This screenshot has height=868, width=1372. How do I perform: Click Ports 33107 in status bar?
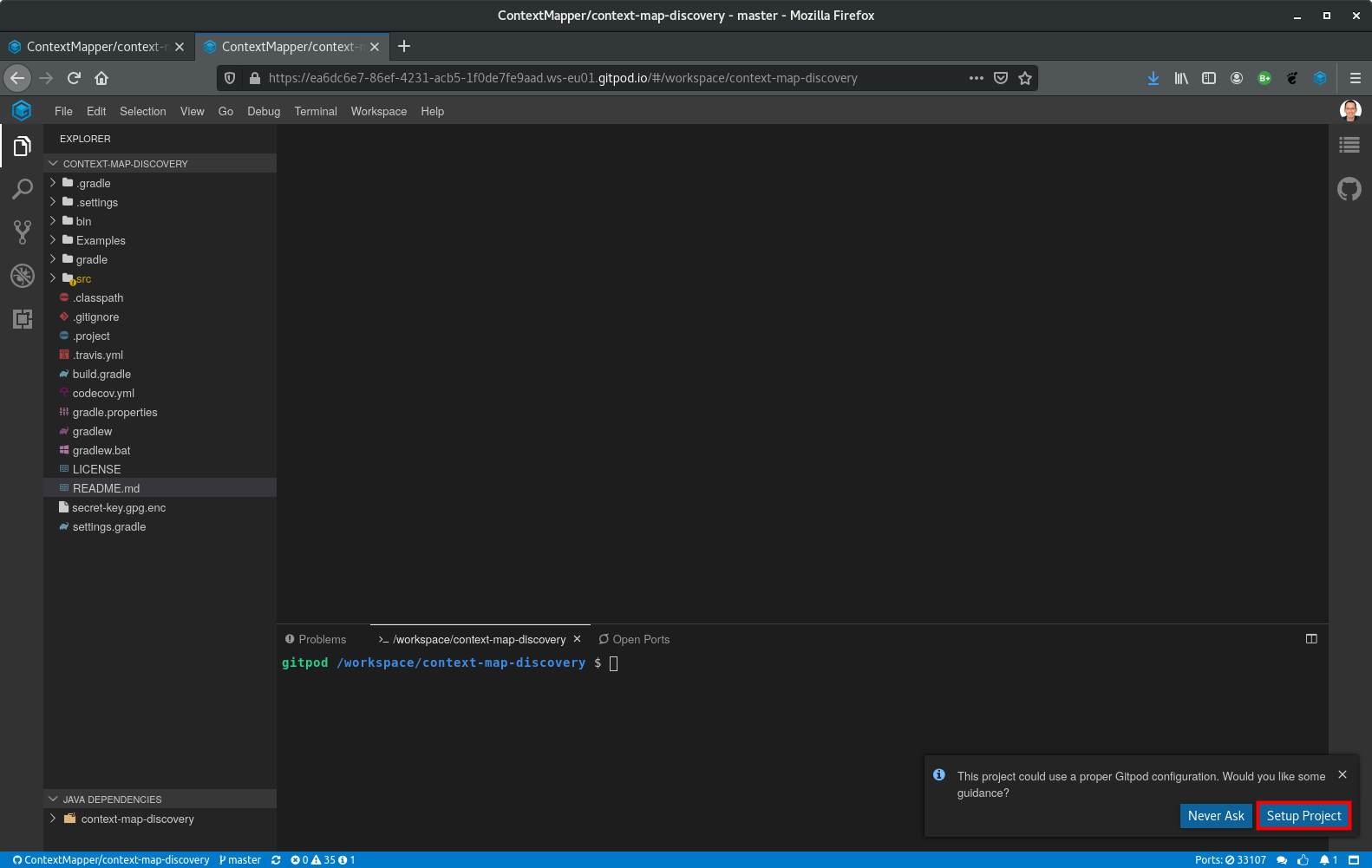point(1231,860)
